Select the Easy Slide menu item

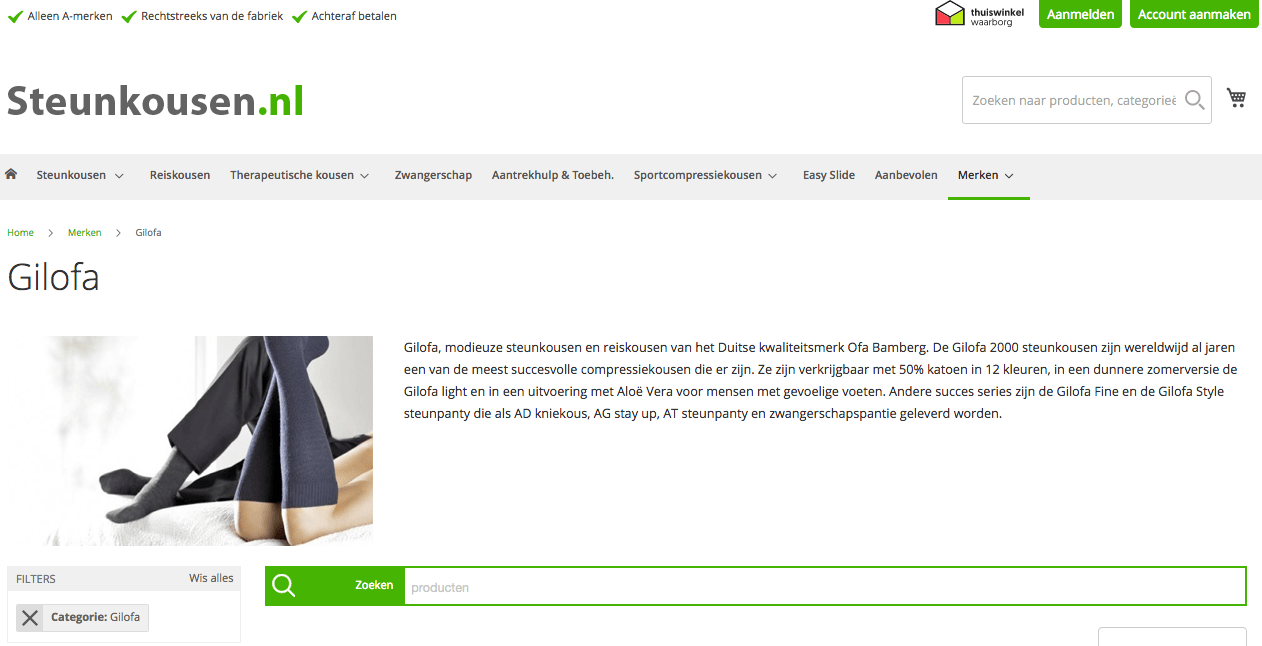coord(829,175)
